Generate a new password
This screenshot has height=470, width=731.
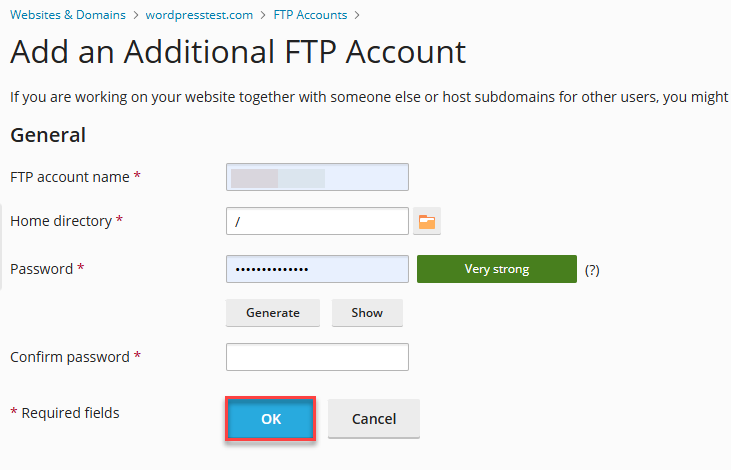point(273,313)
